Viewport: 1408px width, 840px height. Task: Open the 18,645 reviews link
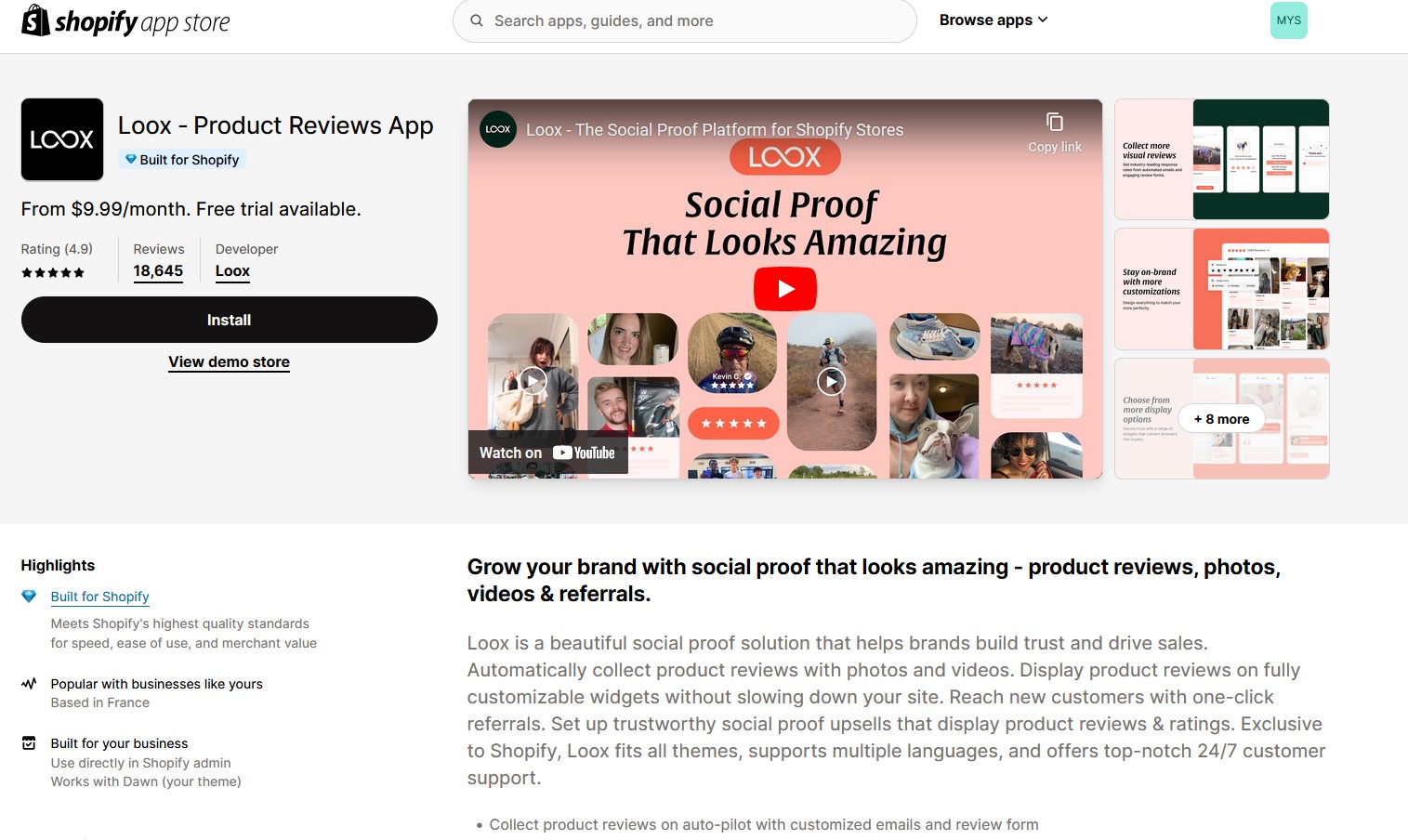pos(158,271)
